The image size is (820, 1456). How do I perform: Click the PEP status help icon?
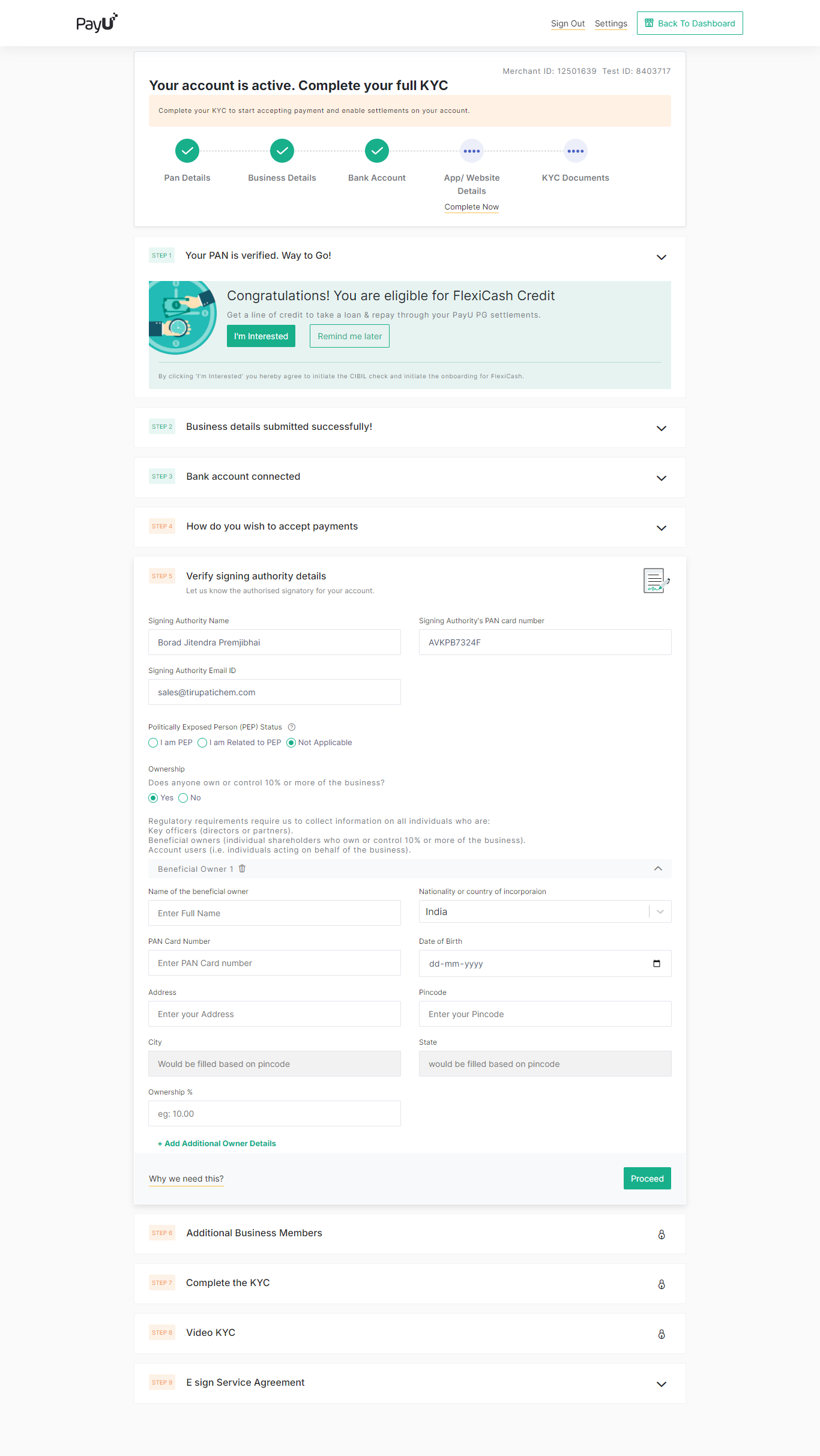pos(292,727)
